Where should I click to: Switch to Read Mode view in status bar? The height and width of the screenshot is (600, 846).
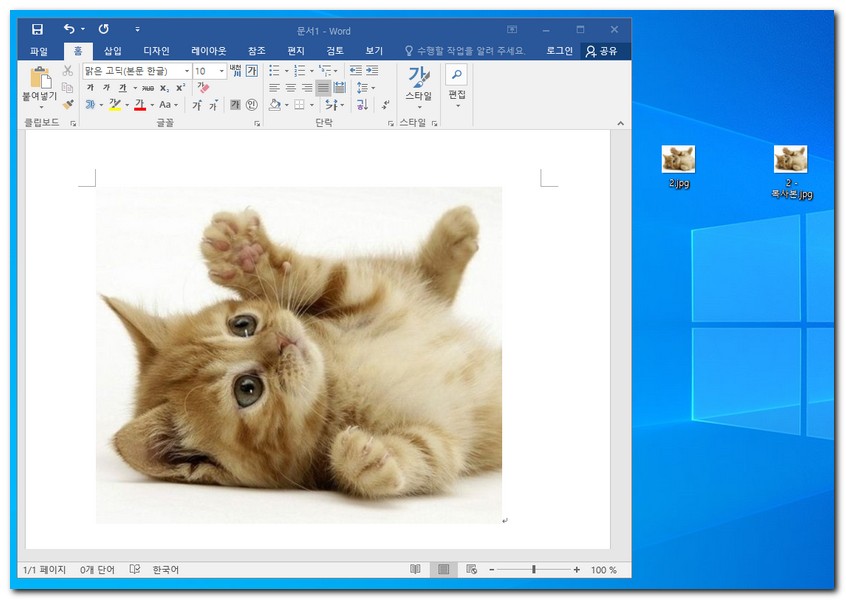[x=415, y=570]
